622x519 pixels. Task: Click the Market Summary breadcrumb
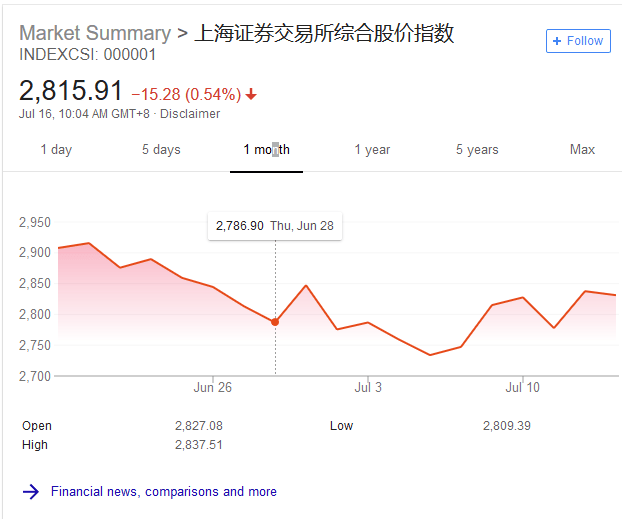[95, 33]
